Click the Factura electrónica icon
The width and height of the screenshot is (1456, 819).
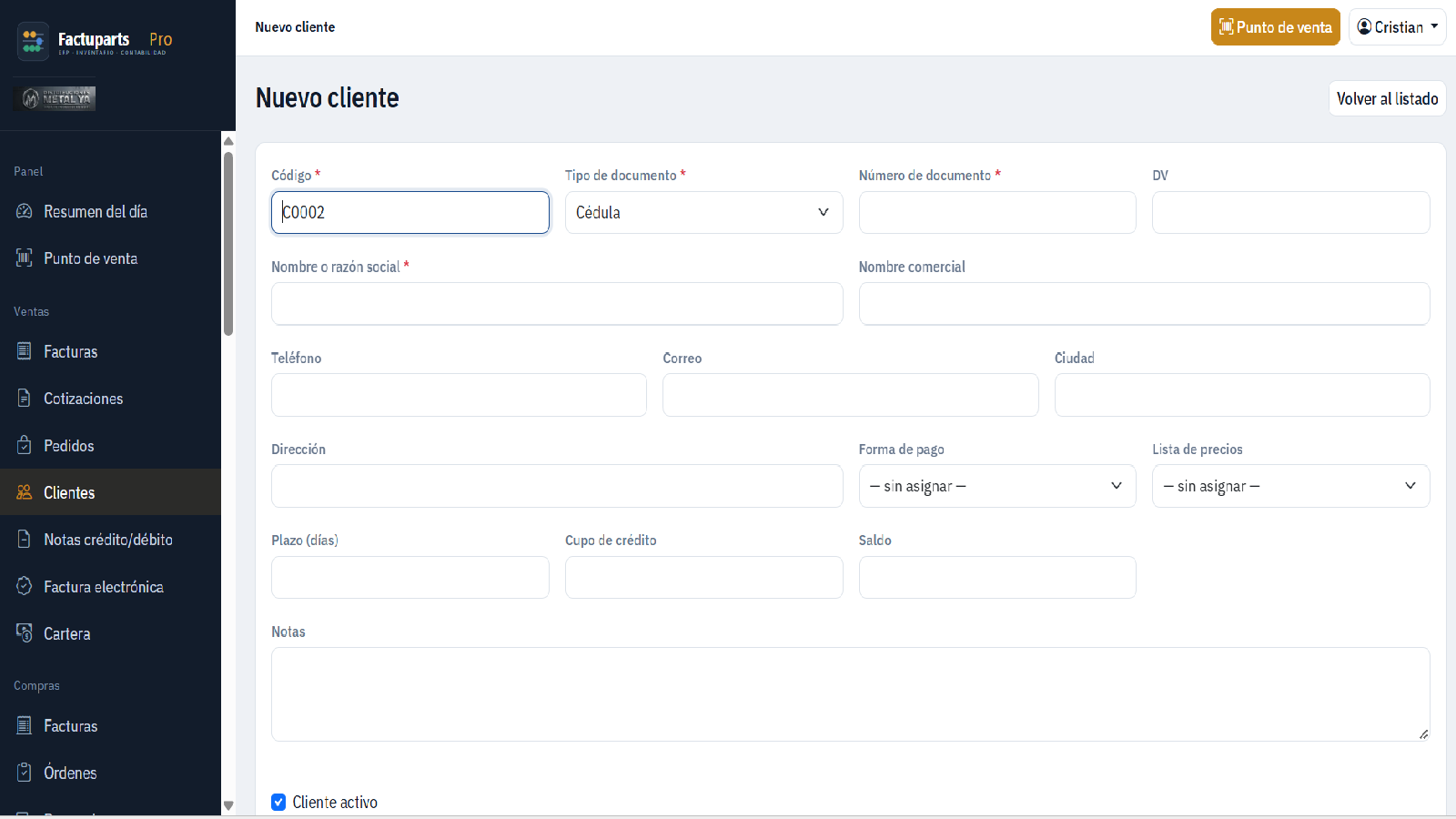(x=25, y=586)
